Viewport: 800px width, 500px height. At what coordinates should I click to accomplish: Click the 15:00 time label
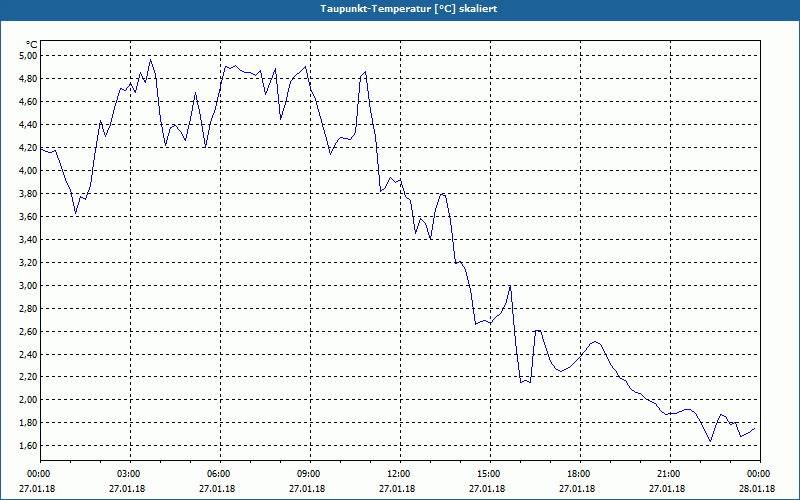click(x=490, y=474)
